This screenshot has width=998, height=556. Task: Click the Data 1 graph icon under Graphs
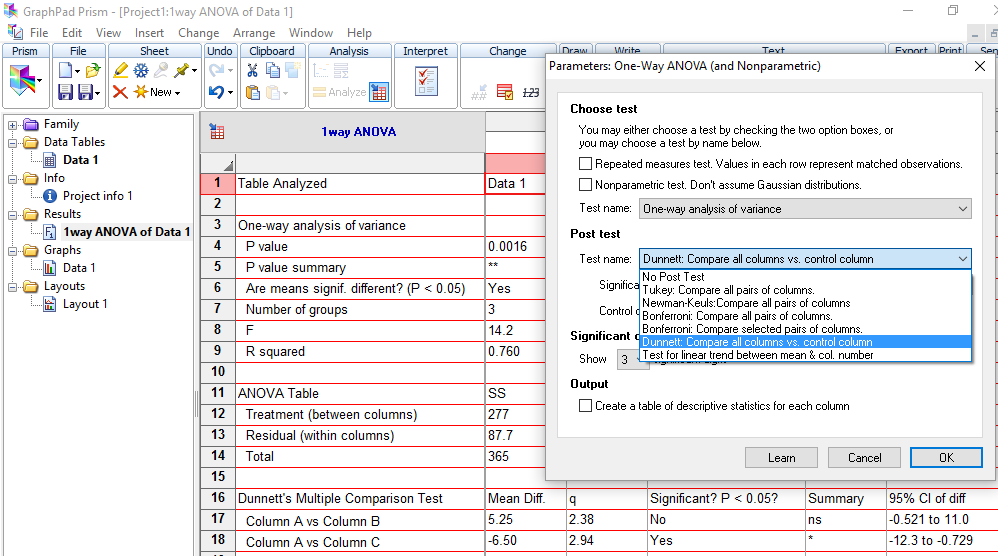[x=50, y=268]
